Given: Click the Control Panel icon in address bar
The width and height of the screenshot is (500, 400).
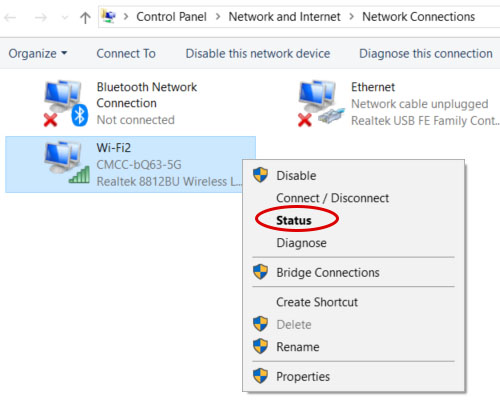Looking at the screenshot, I should [109, 16].
